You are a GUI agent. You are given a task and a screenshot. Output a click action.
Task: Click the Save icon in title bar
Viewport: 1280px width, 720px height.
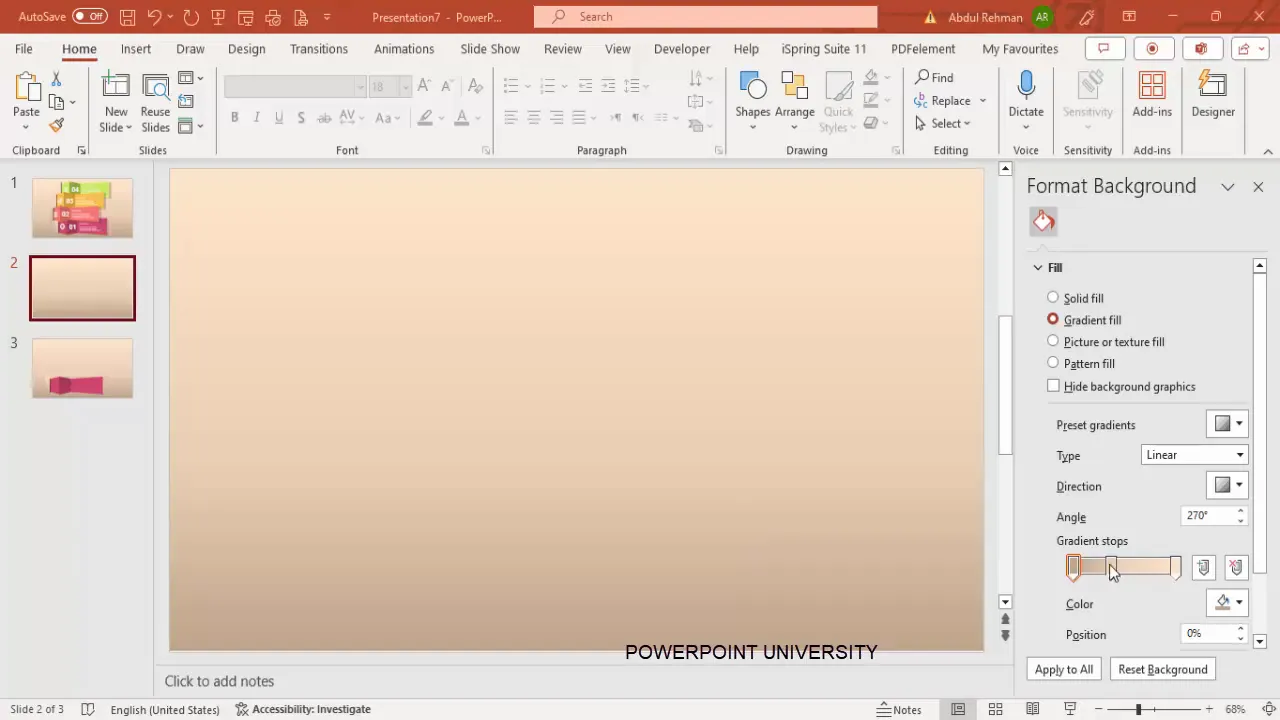click(x=127, y=17)
